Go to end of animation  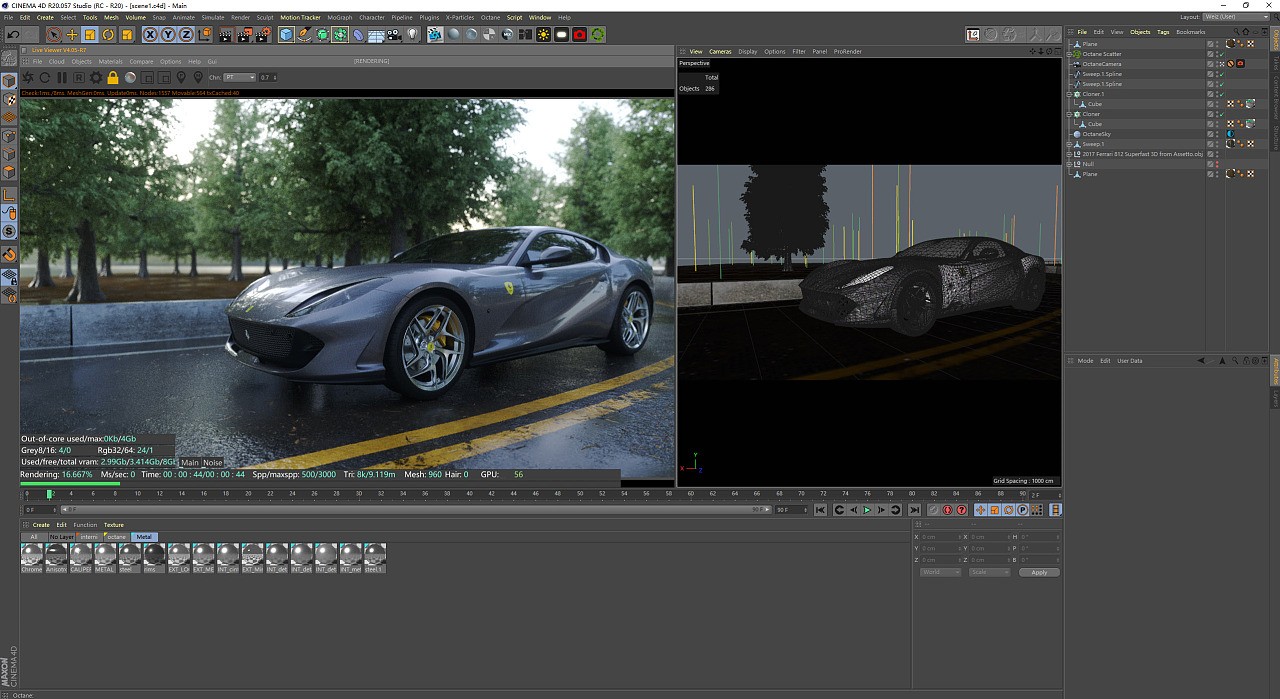click(x=914, y=510)
